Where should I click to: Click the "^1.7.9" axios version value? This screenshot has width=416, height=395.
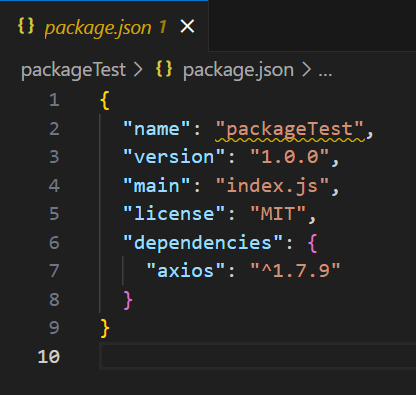[x=296, y=270]
